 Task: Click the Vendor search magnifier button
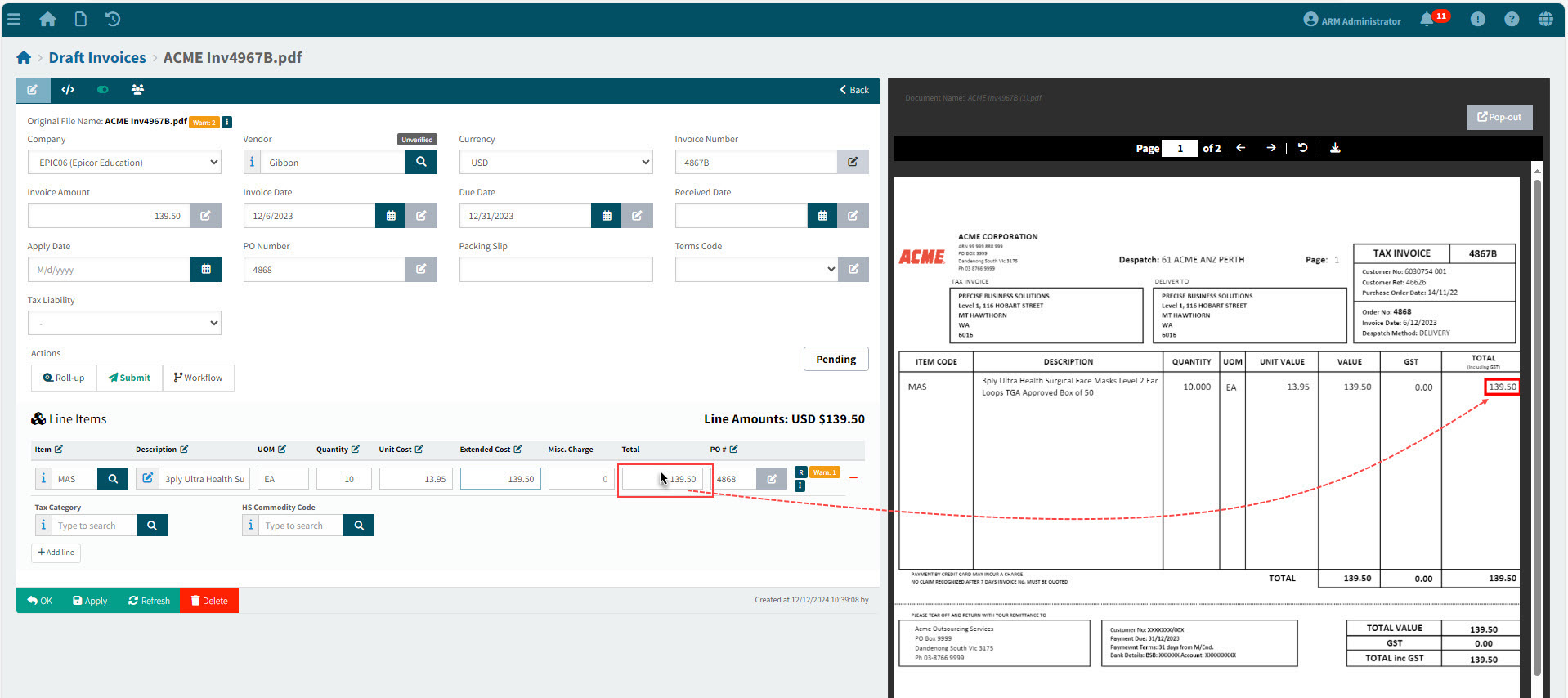pos(421,162)
